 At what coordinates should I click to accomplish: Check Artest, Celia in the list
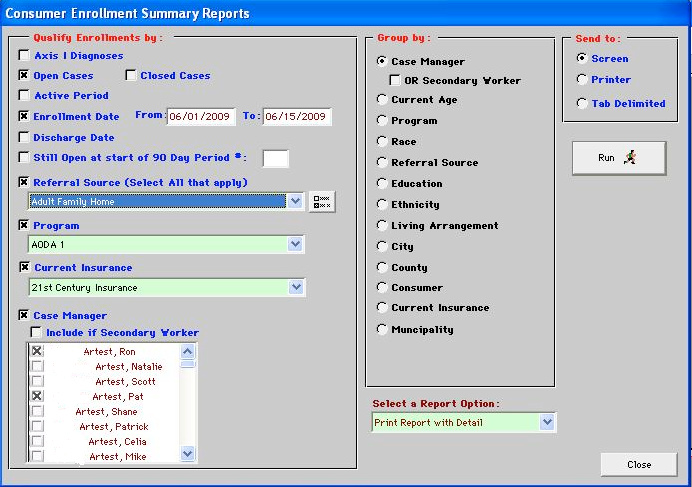37,441
